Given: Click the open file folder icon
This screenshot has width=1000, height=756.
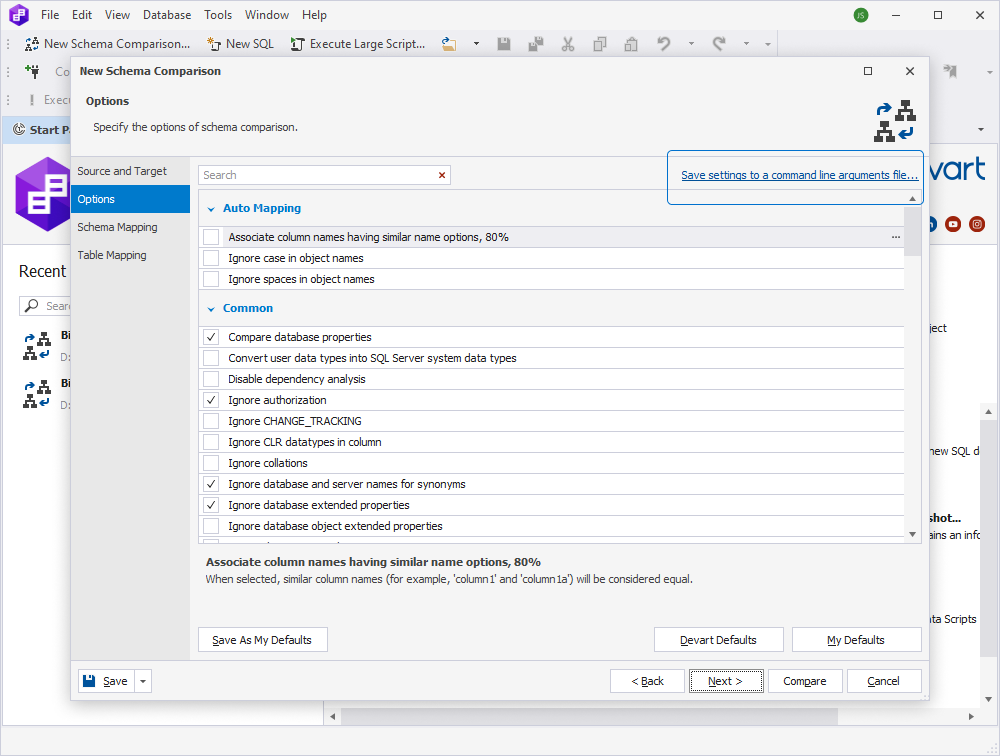Looking at the screenshot, I should tap(449, 44).
